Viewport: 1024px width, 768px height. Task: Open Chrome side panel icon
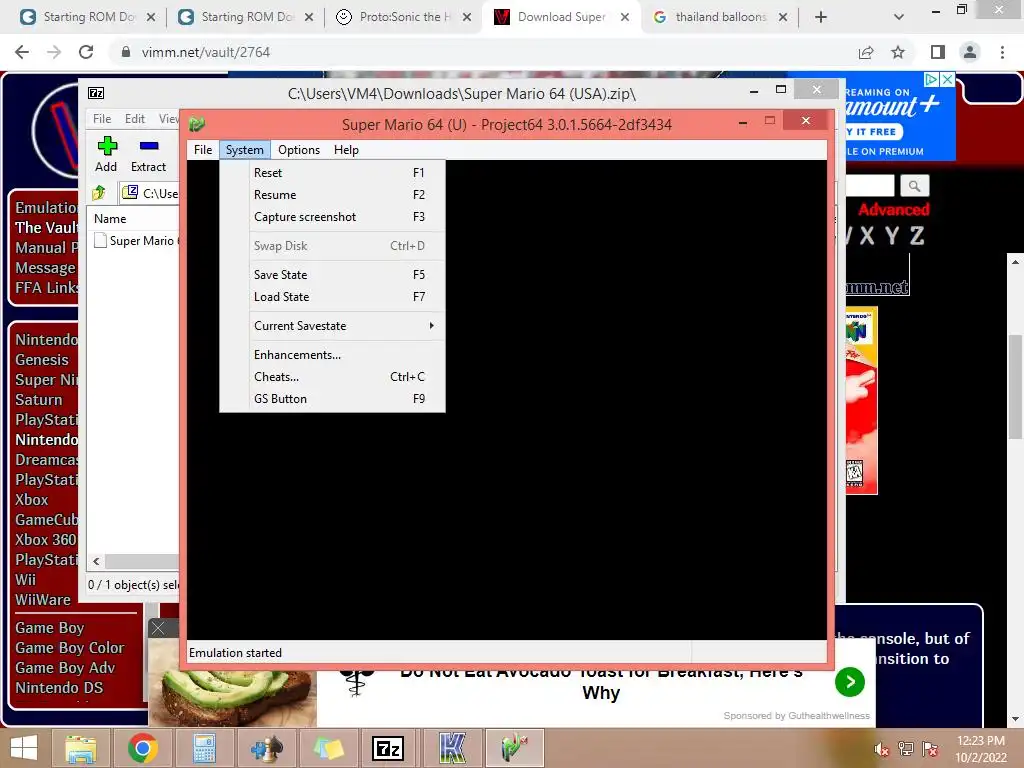pos(938,52)
